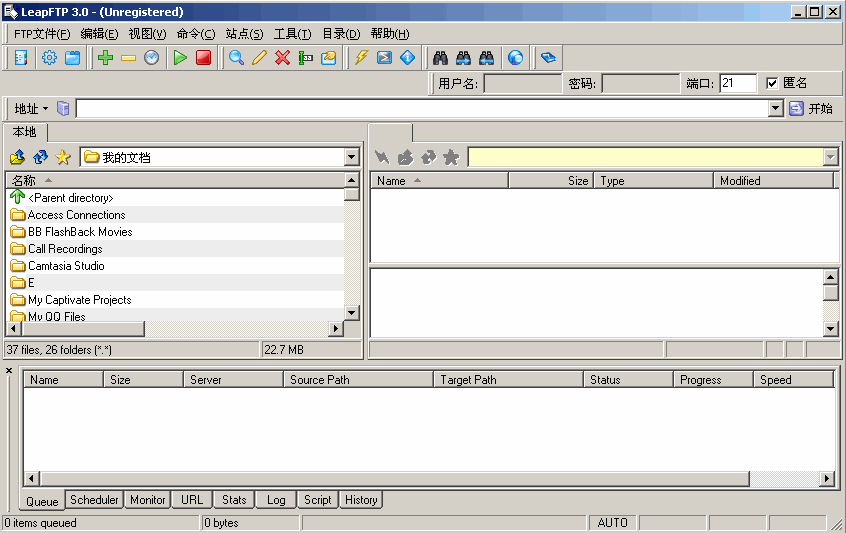Open the FTP文件(F) menu
Screen dimensions: 846x533
pyautogui.click(x=42, y=34)
